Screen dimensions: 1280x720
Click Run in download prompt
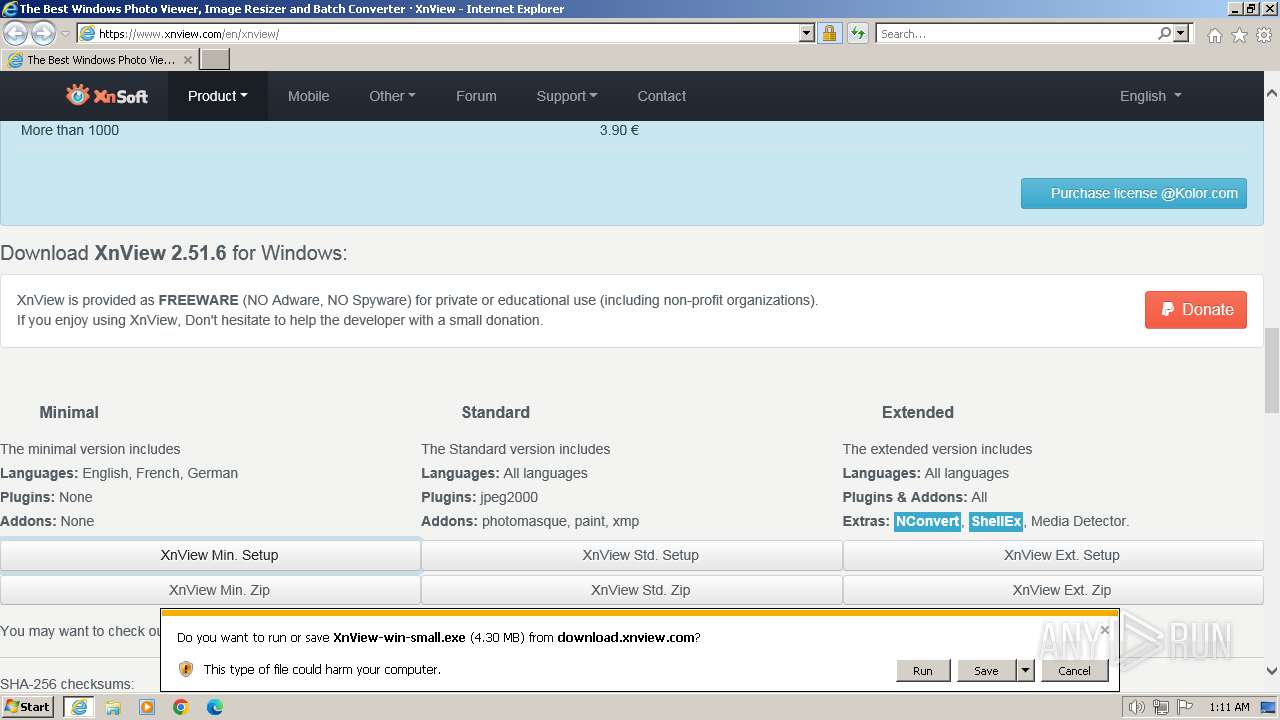(x=922, y=671)
